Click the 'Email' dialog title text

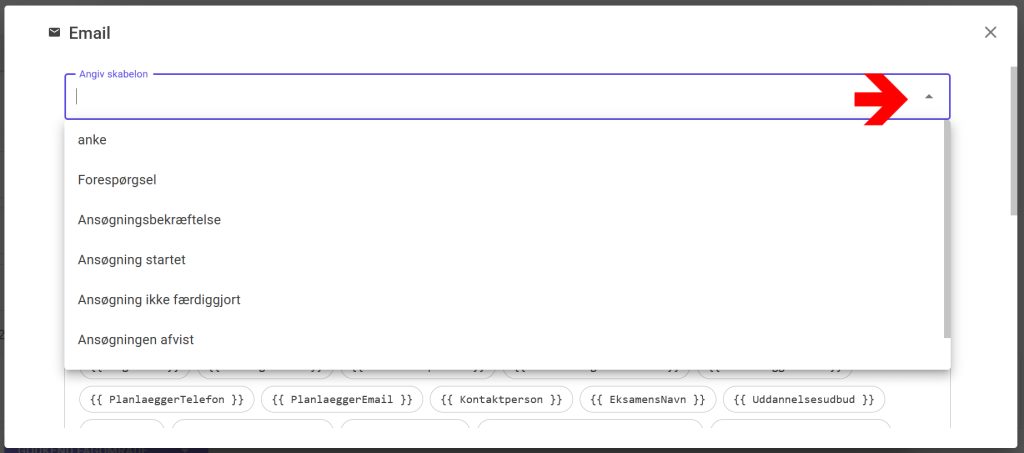click(89, 33)
